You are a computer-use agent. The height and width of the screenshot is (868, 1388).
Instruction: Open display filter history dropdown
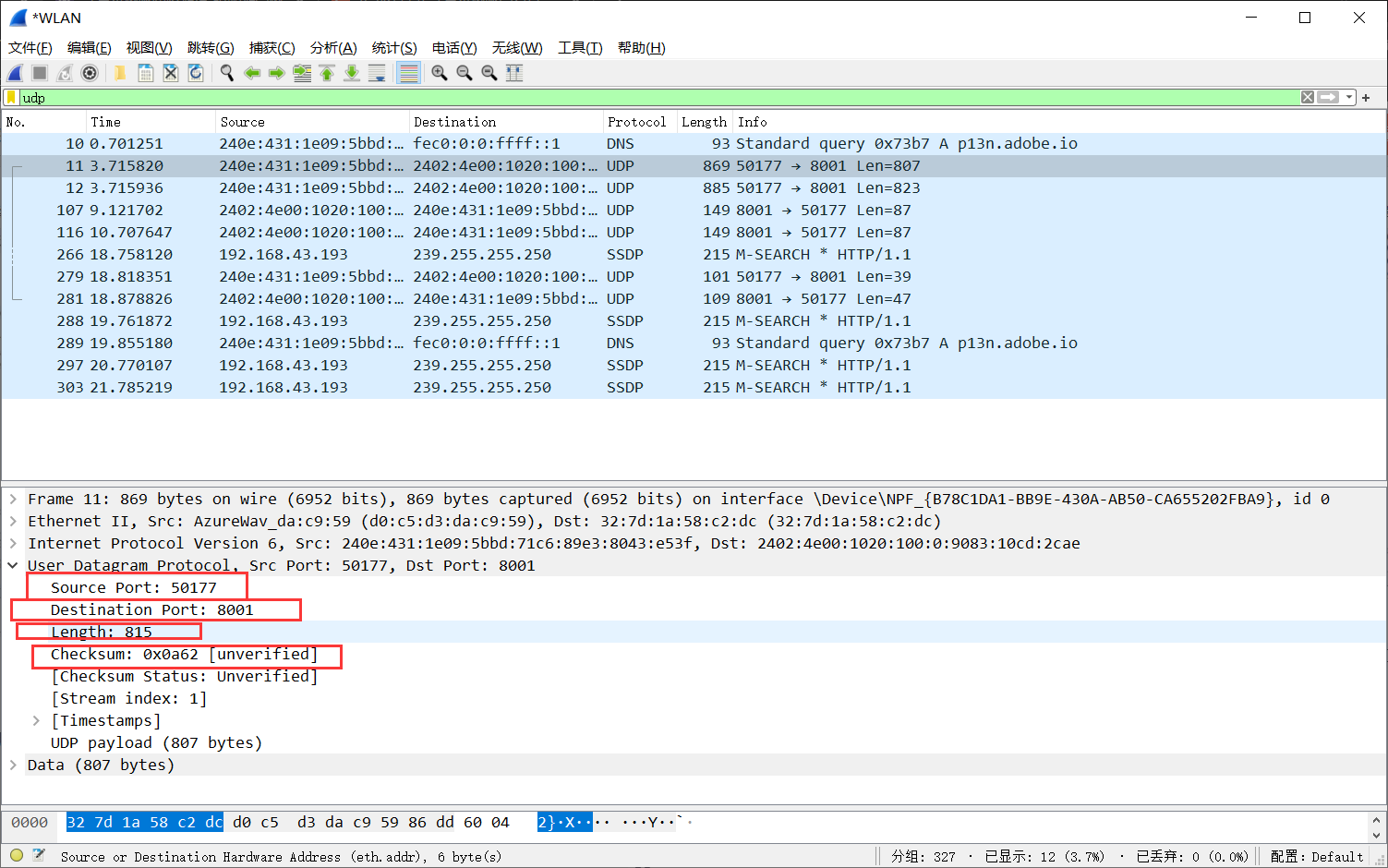(1349, 97)
